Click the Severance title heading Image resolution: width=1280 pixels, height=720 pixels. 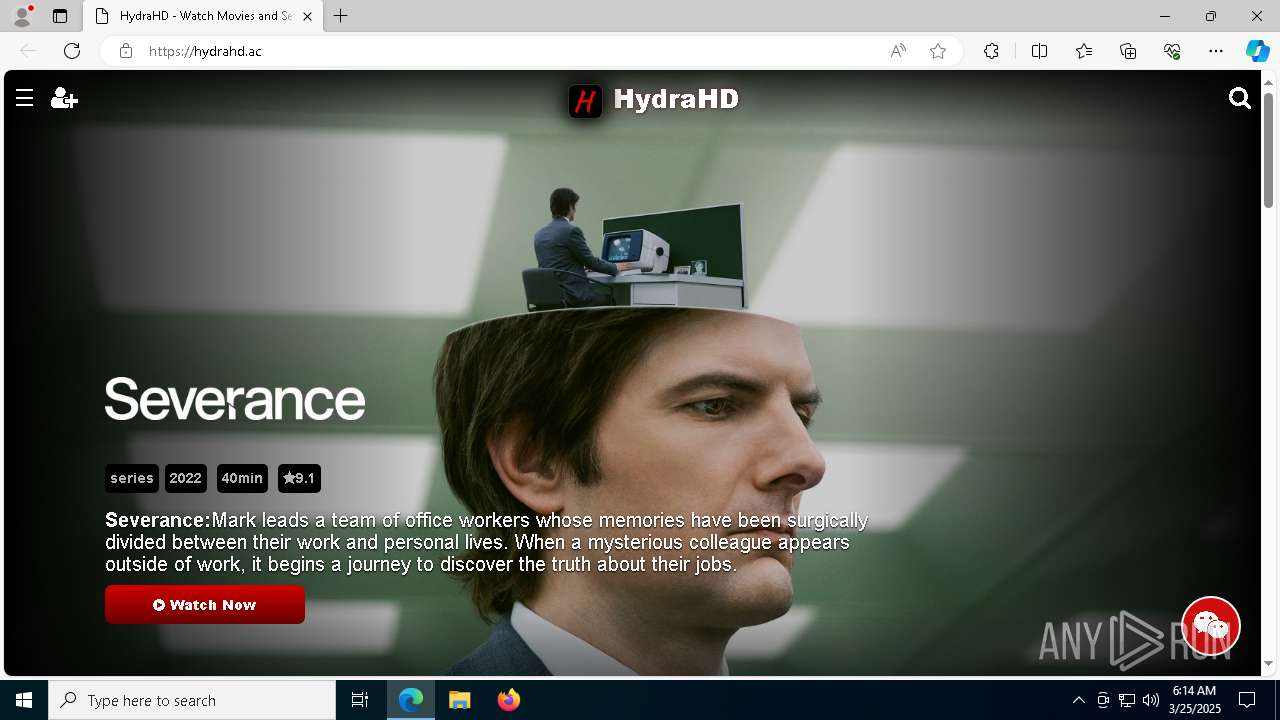[x=235, y=399]
